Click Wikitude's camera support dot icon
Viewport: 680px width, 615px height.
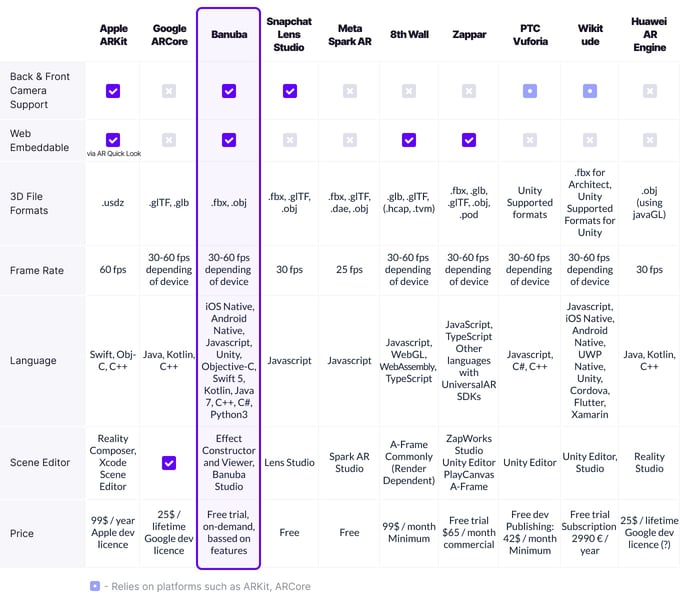590,91
